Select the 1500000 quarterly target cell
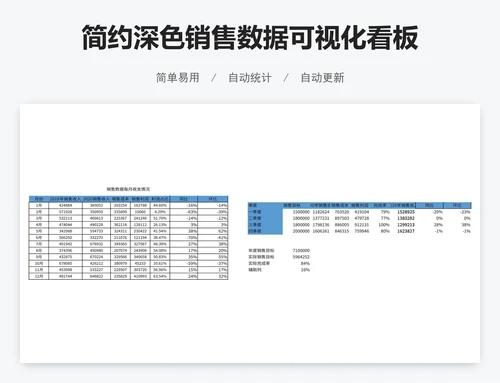Viewport: 500px width, 383px height. pos(301,212)
